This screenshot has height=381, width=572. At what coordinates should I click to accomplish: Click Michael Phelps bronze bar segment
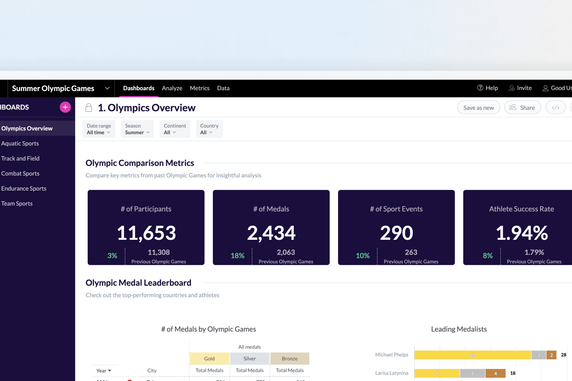(x=552, y=355)
